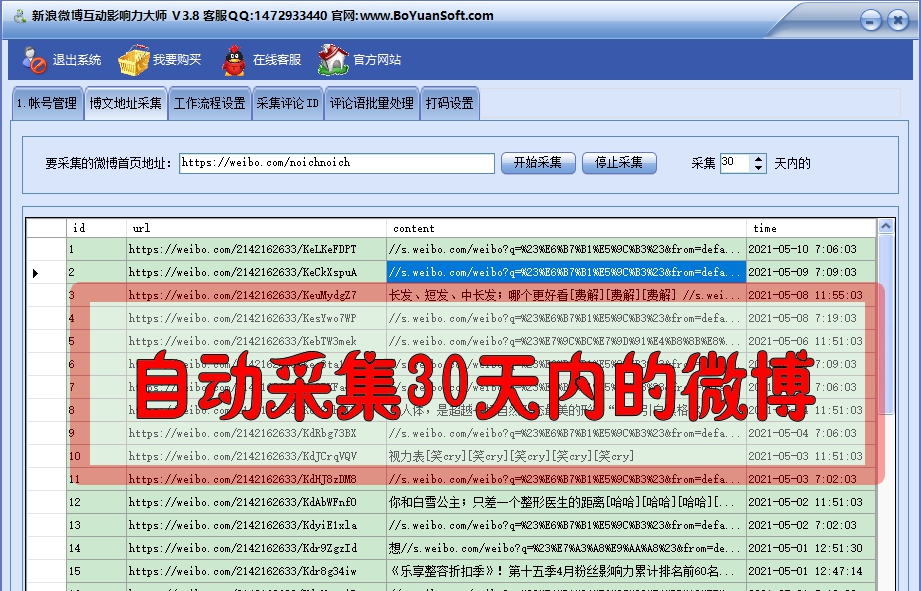The image size is (921, 591).
Task: Click the 开始采集 button
Action: [x=538, y=163]
